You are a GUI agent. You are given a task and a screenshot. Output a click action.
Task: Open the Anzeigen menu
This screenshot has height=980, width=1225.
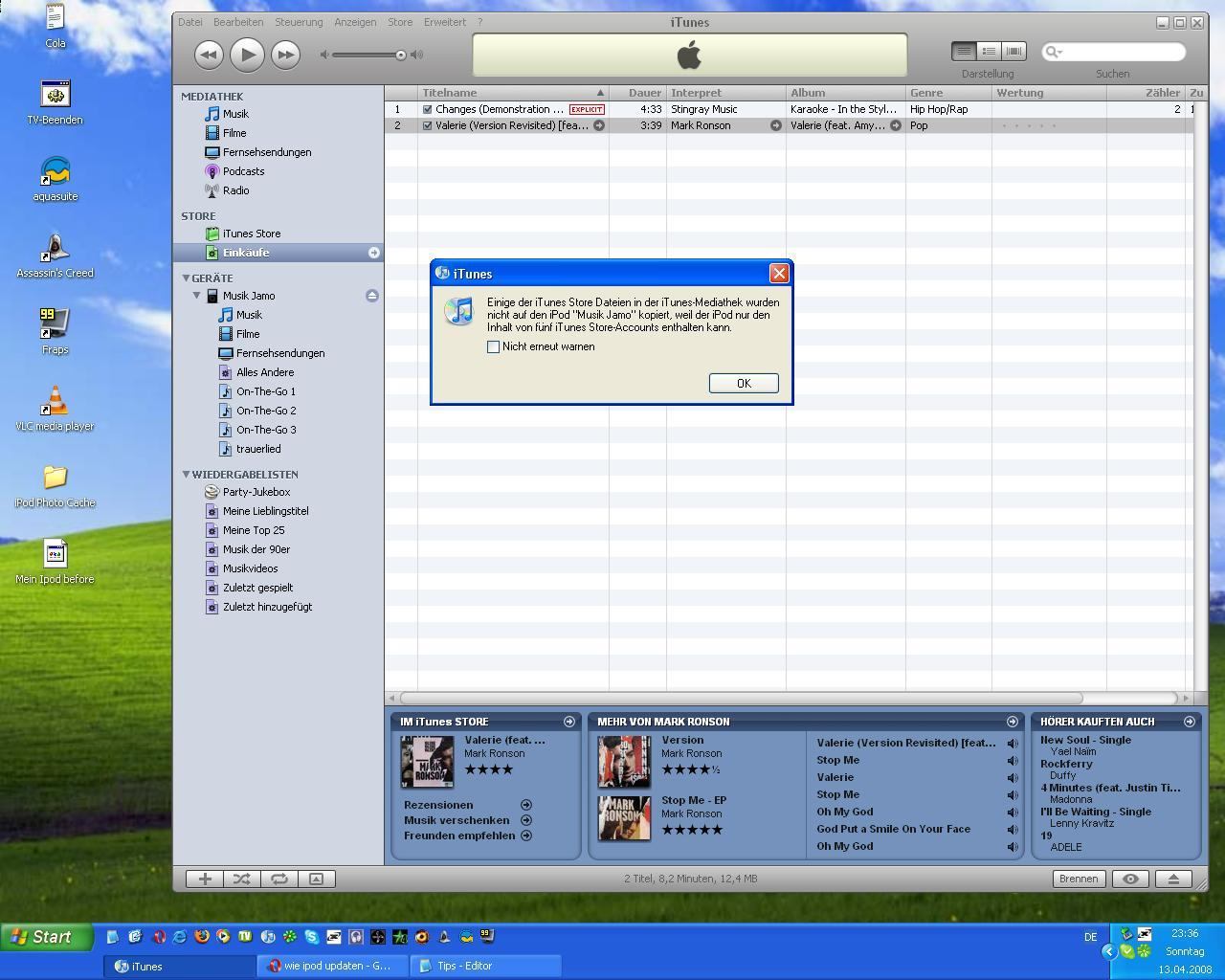point(355,22)
